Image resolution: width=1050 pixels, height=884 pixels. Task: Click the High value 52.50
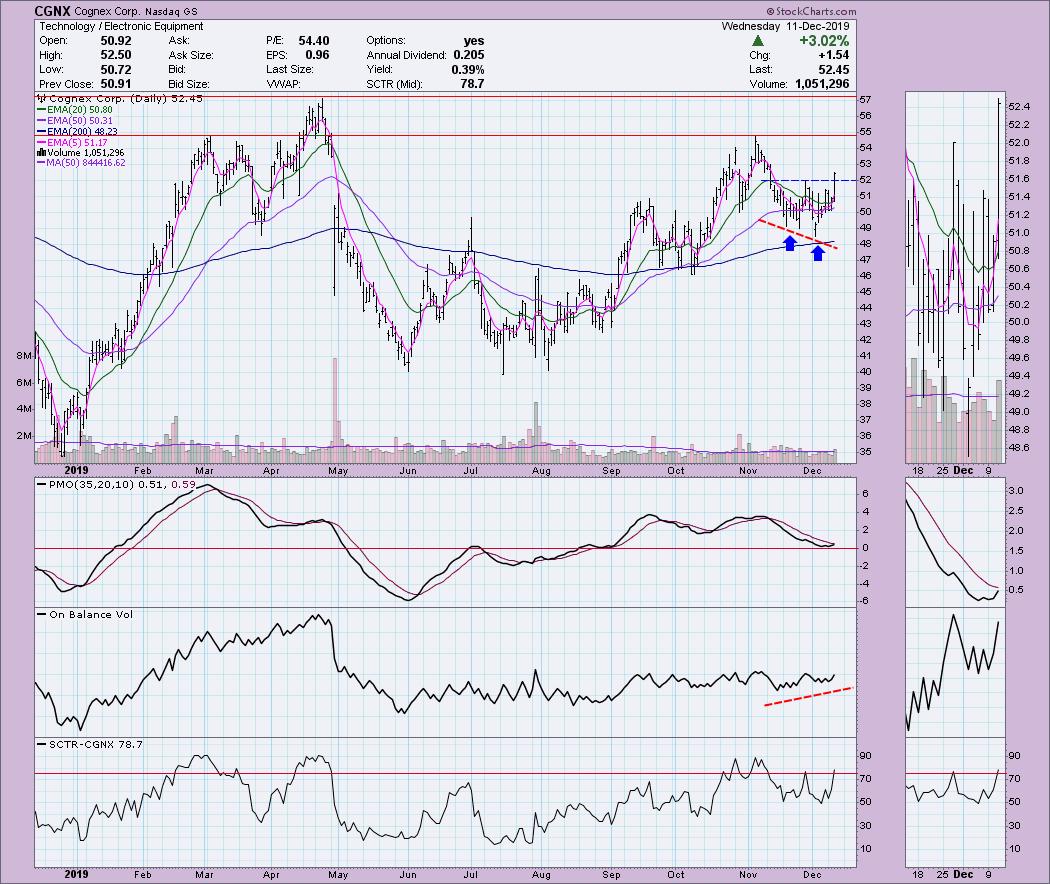click(116, 55)
